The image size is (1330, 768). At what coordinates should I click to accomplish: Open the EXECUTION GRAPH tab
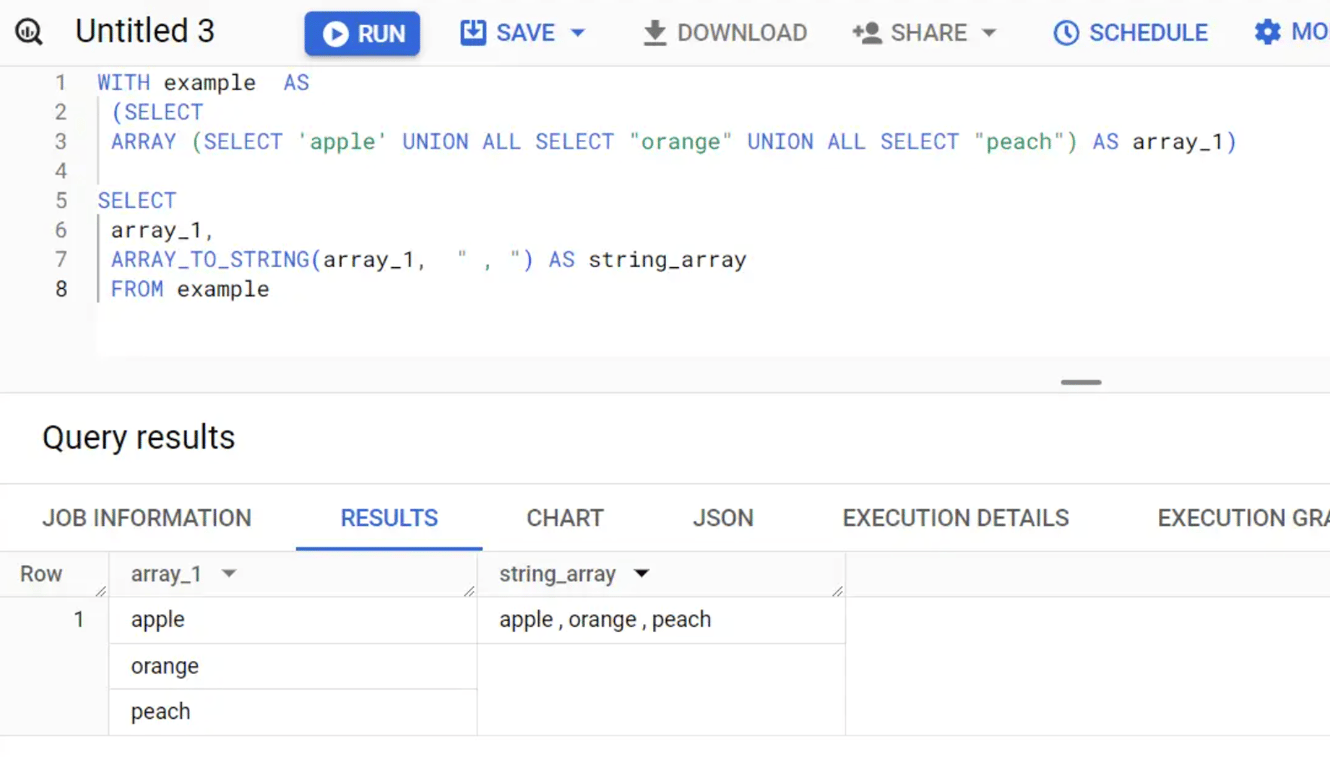tap(1243, 518)
